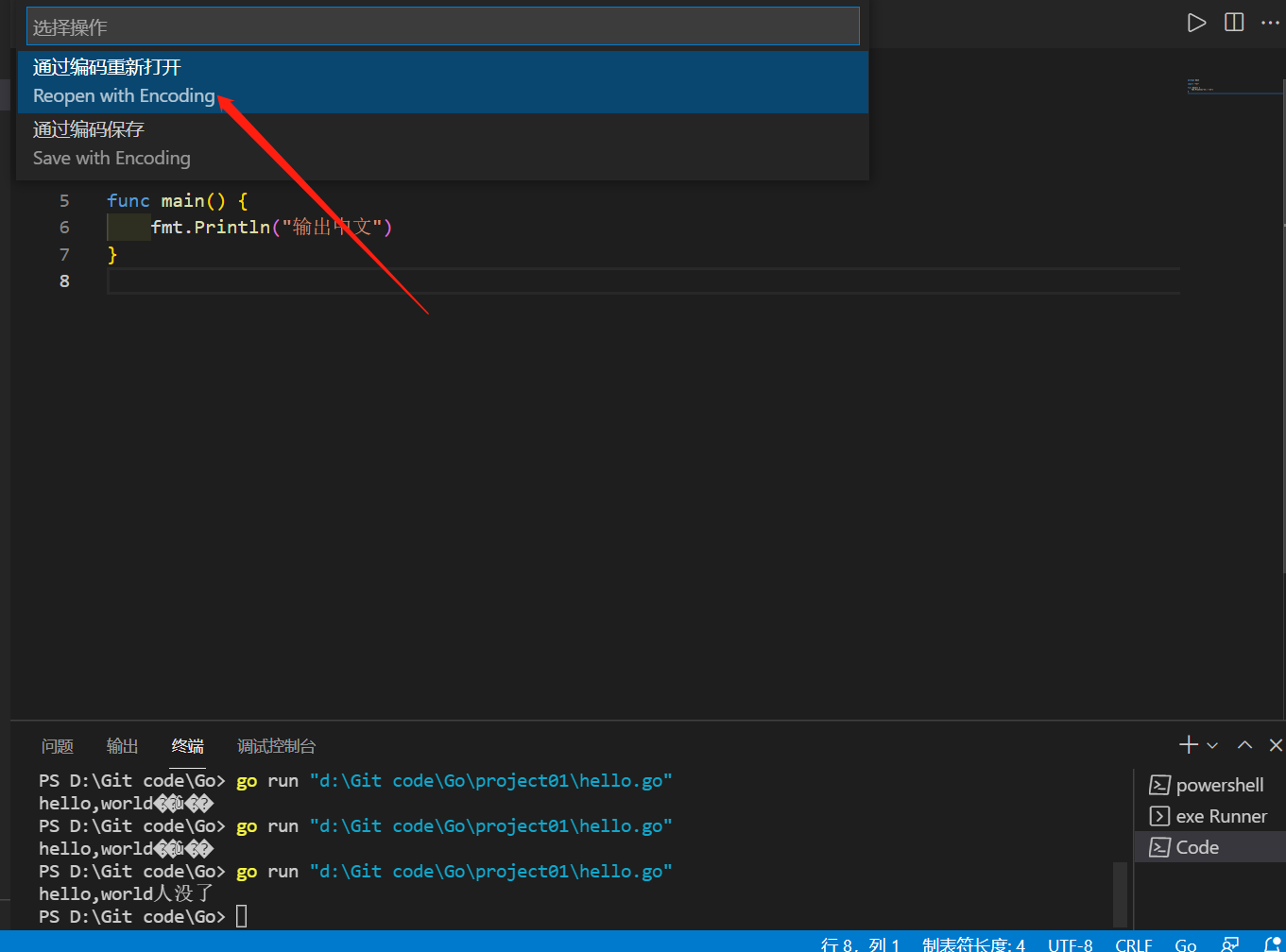Click the 行 8, 列 1 cursor position

point(860,944)
